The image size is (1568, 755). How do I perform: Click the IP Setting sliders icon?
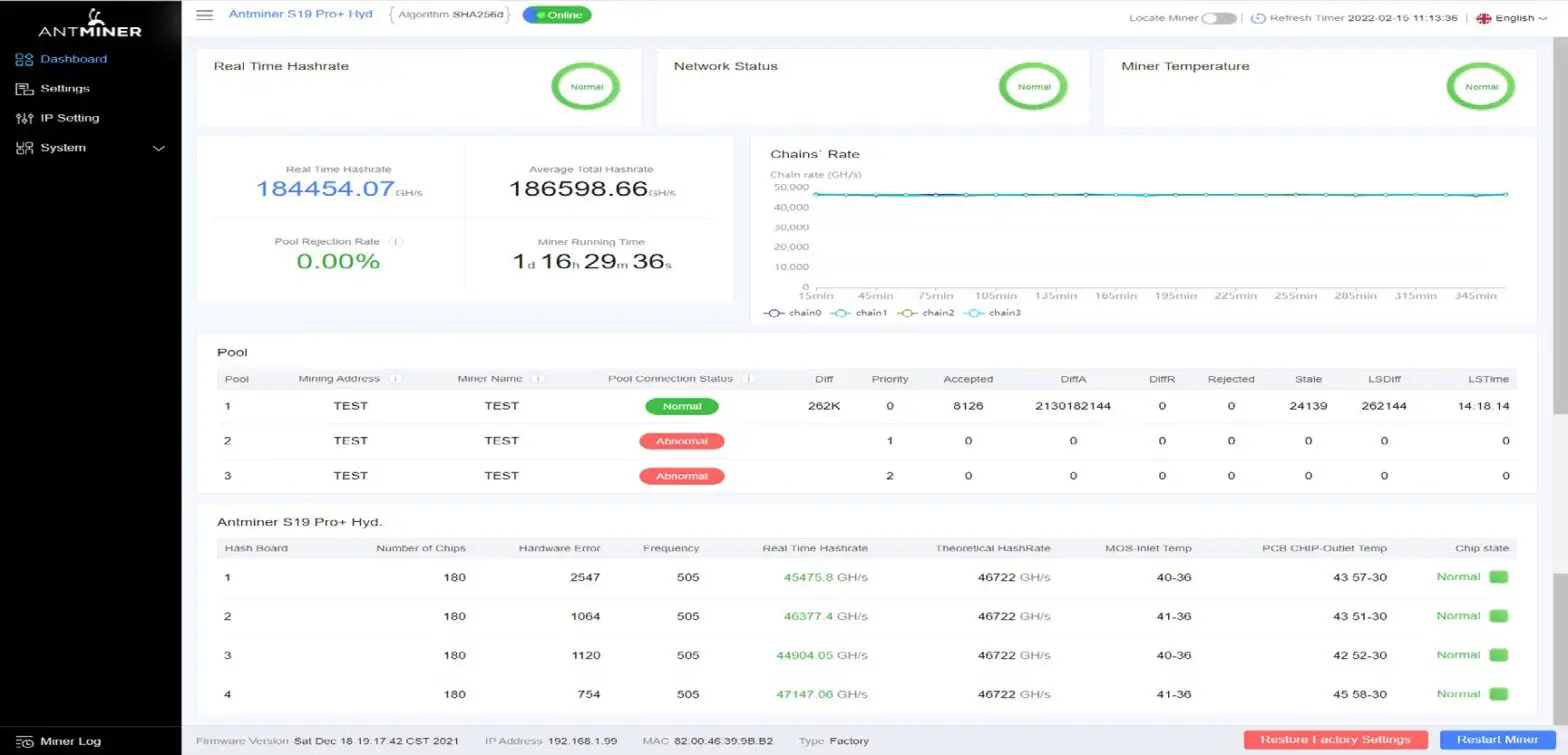click(24, 118)
